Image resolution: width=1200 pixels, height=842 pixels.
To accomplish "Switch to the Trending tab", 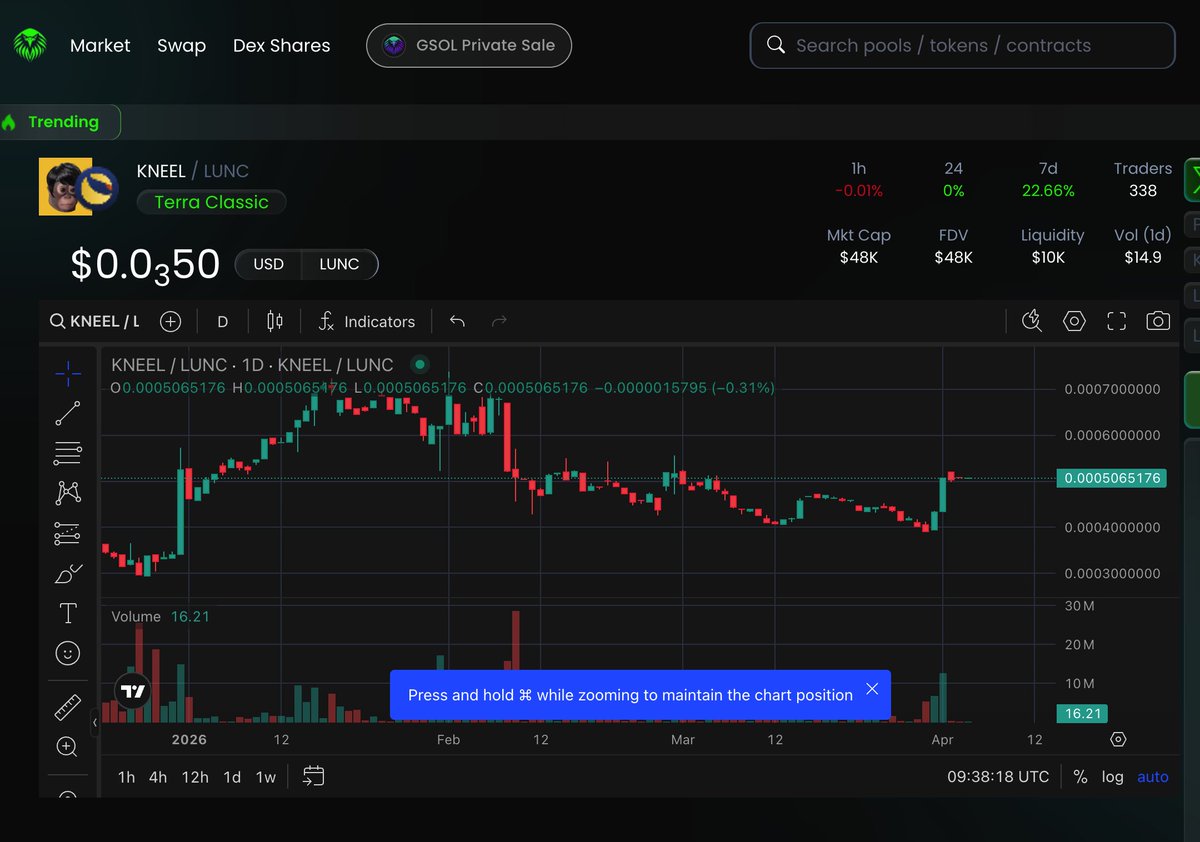I will pos(60,121).
